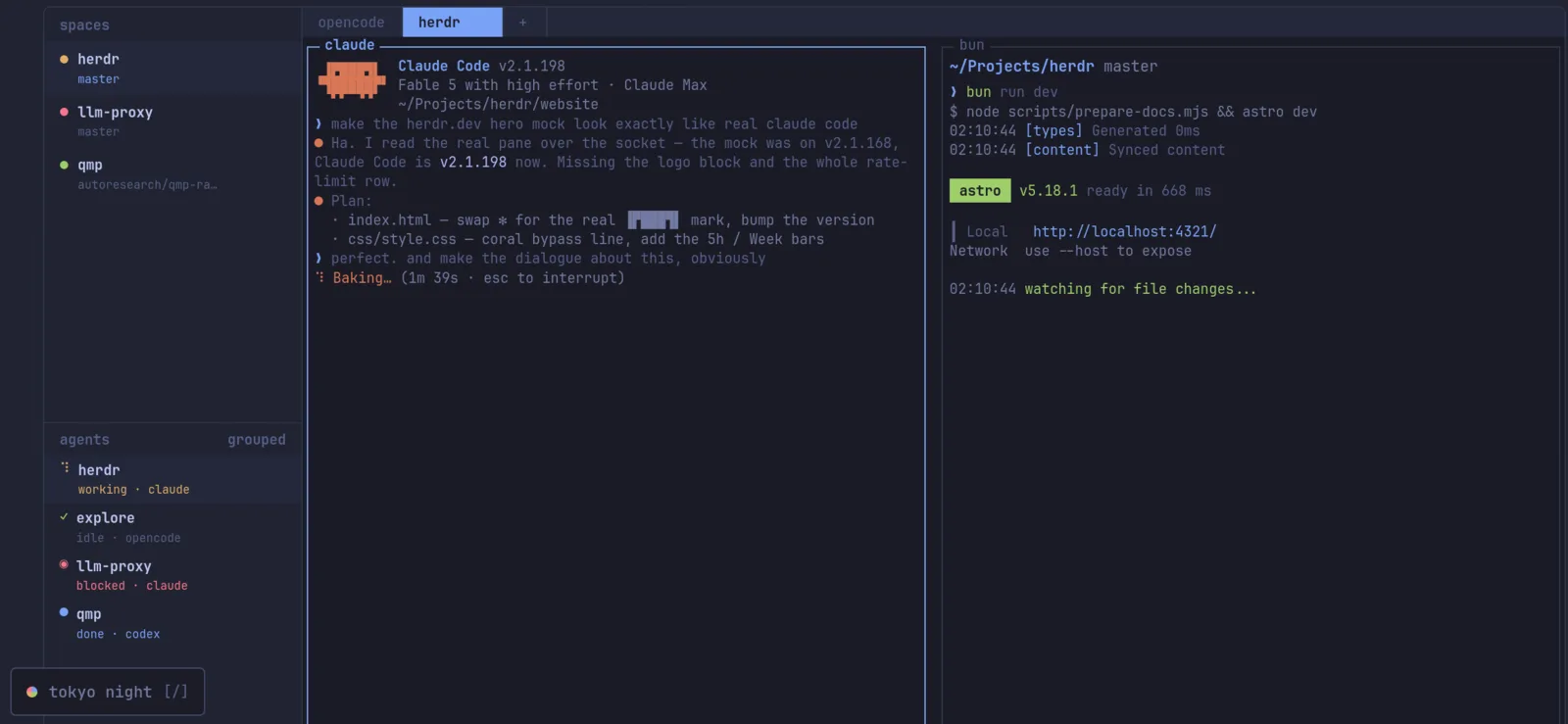Click the green dot beside the qmp space

[64, 165]
